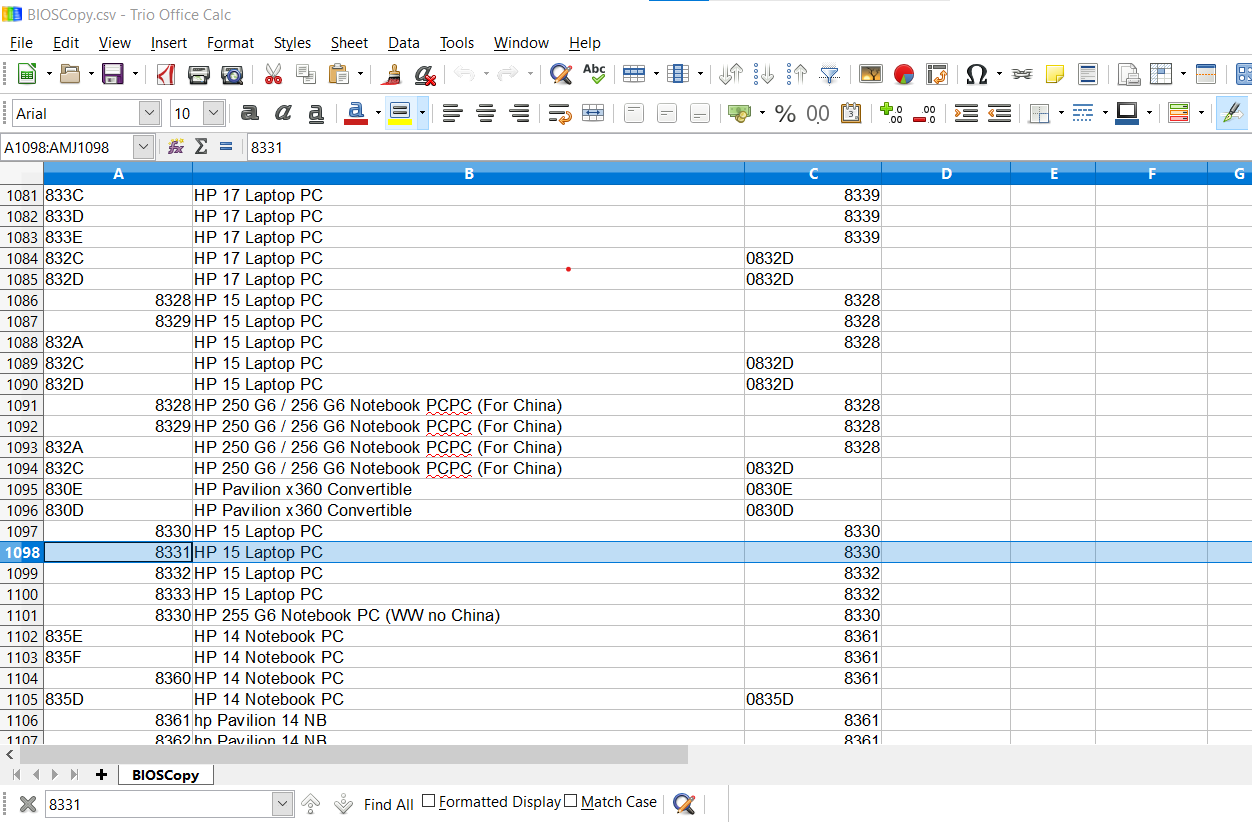Screen dimensions: 1252x822
Task: Toggle Wrap Text
Action: (559, 114)
